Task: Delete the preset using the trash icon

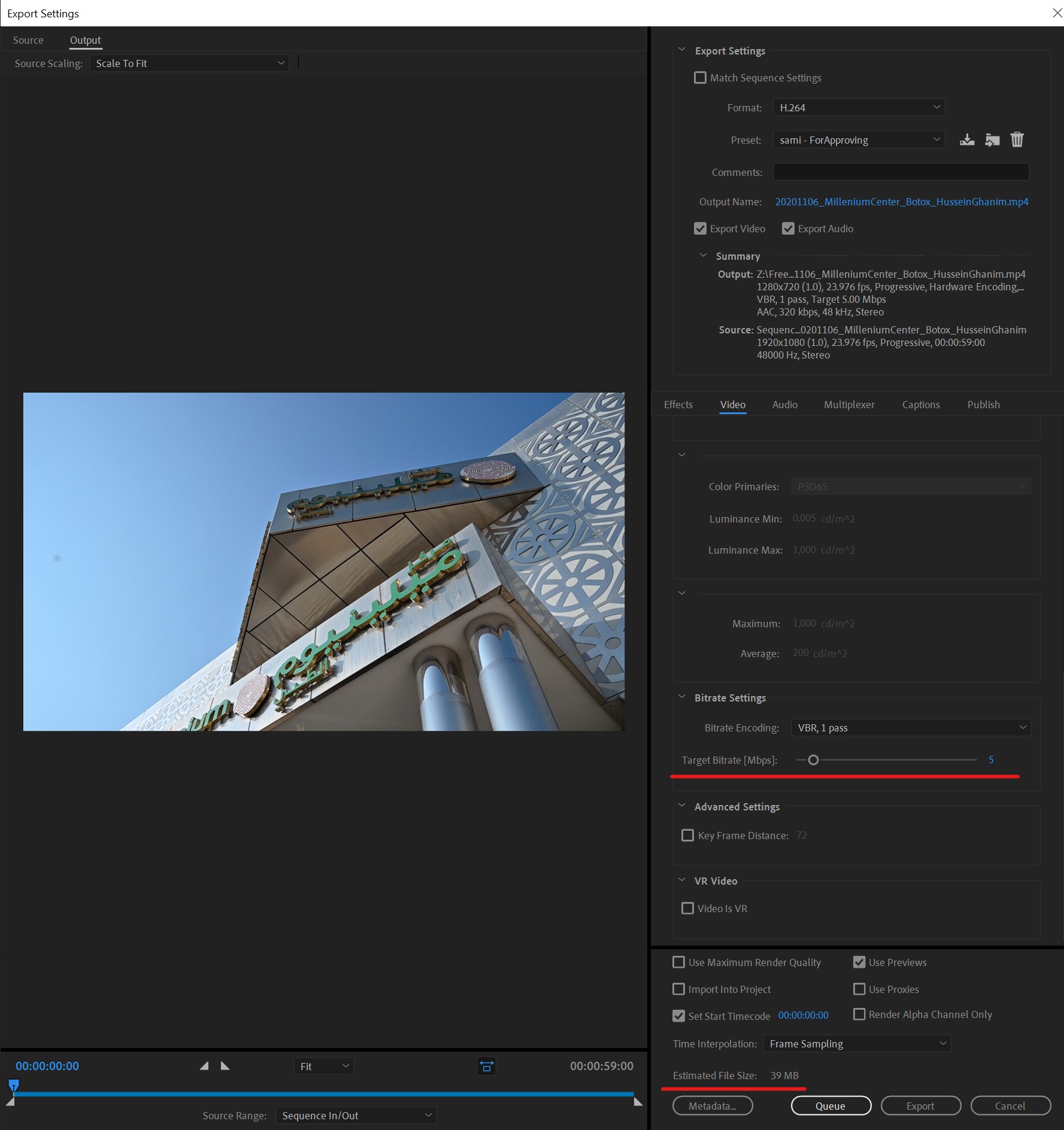Action: tap(1017, 139)
